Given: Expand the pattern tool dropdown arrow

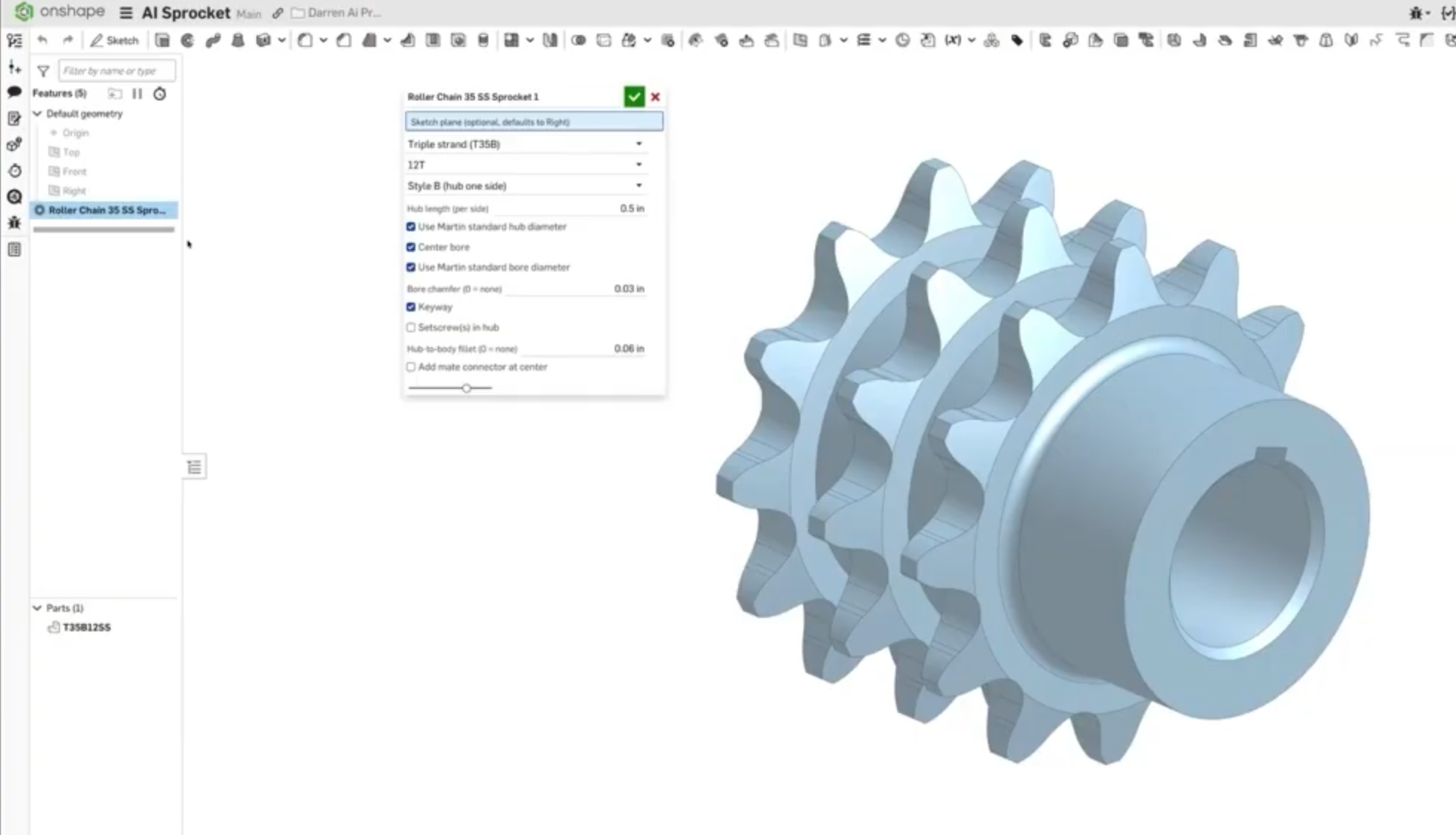Looking at the screenshot, I should (x=530, y=40).
